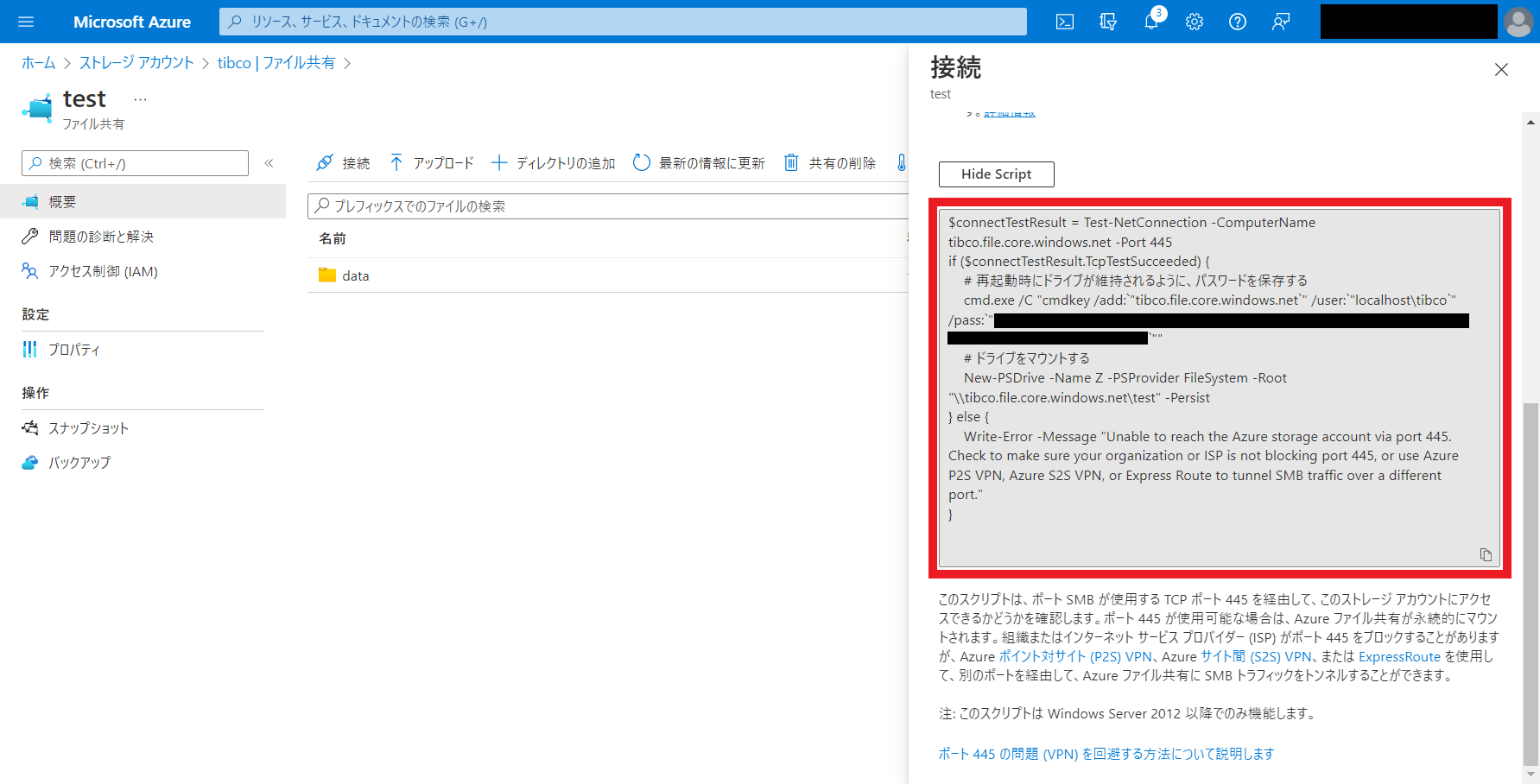Open ExpressRoute link

point(1399,656)
